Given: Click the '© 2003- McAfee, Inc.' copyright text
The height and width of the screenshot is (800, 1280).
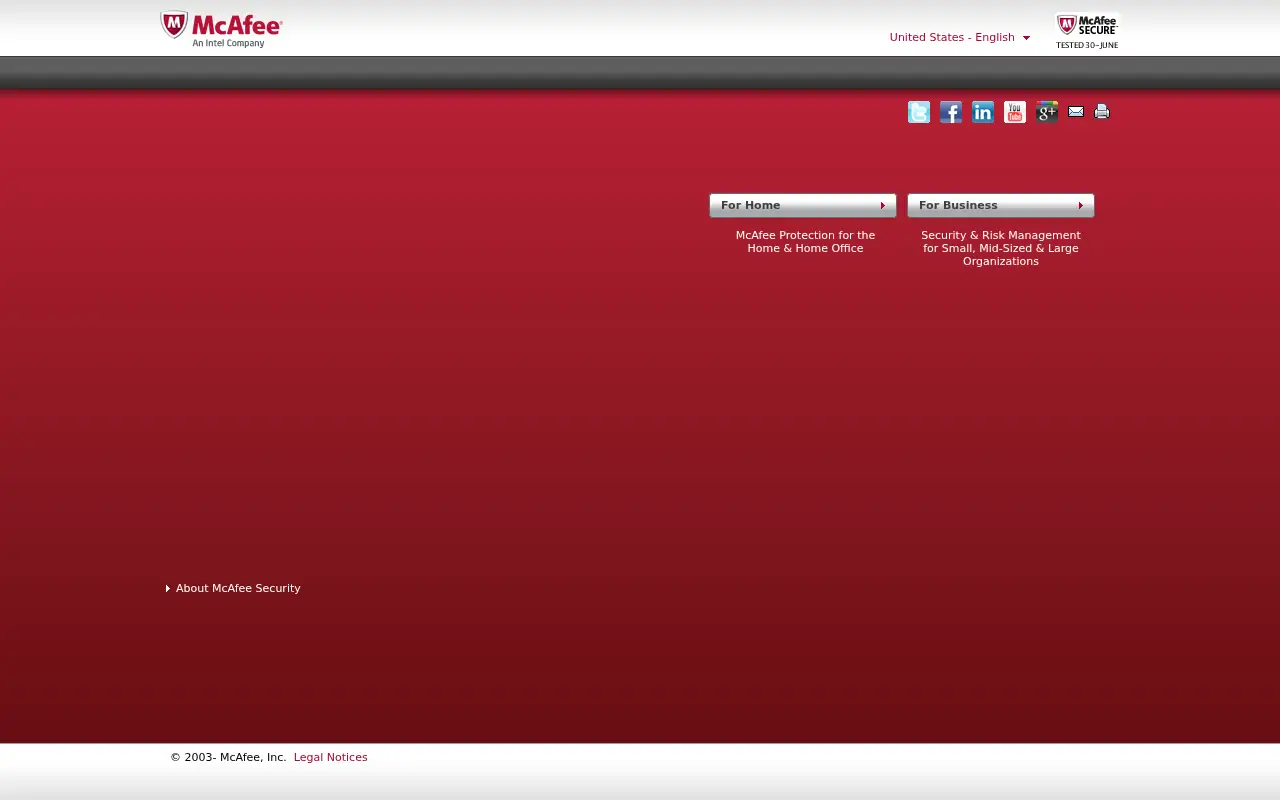Looking at the screenshot, I should (228, 757).
